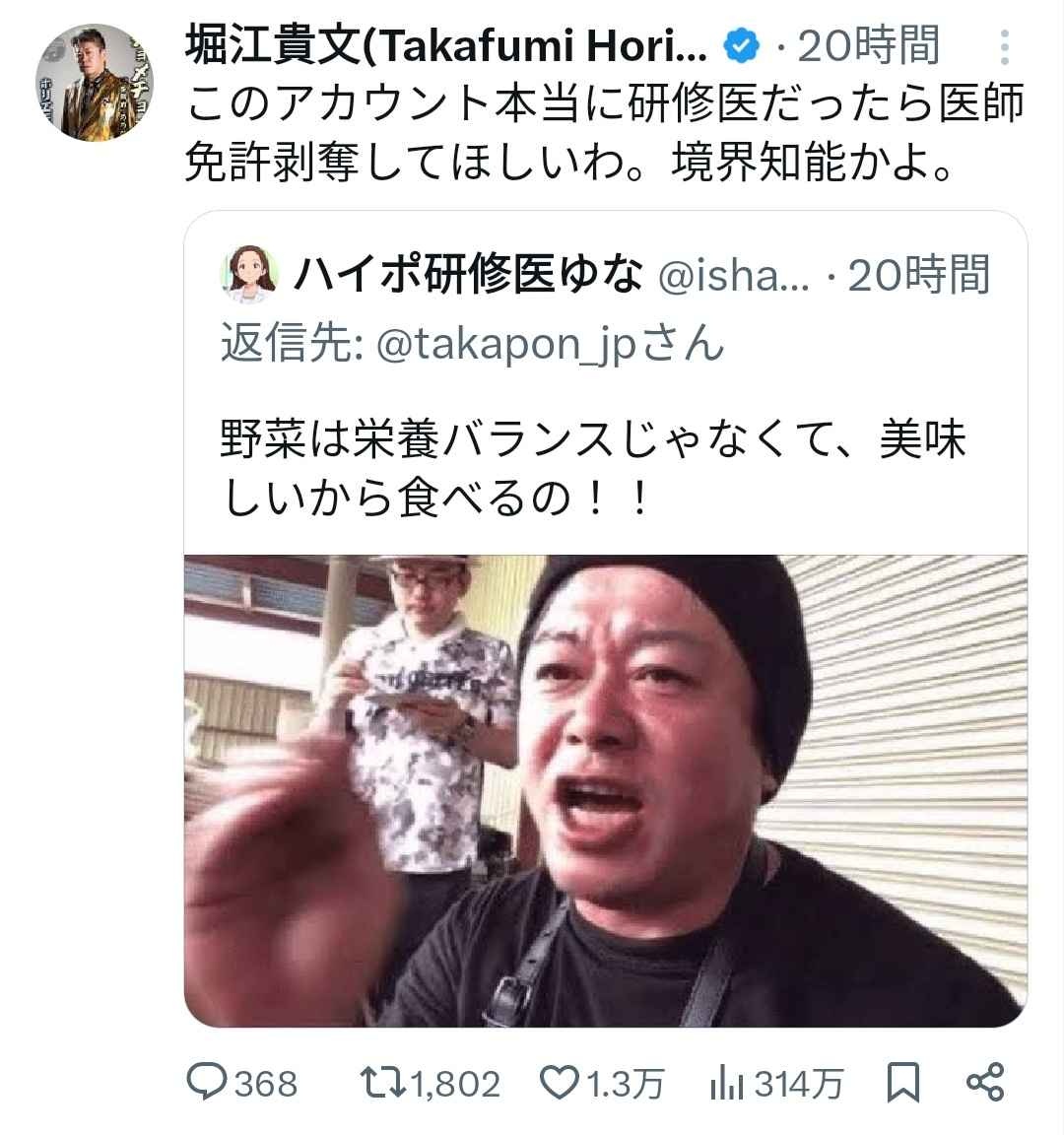Click the blue verified badge
Screen dimensions: 1064x1135
coord(741,46)
